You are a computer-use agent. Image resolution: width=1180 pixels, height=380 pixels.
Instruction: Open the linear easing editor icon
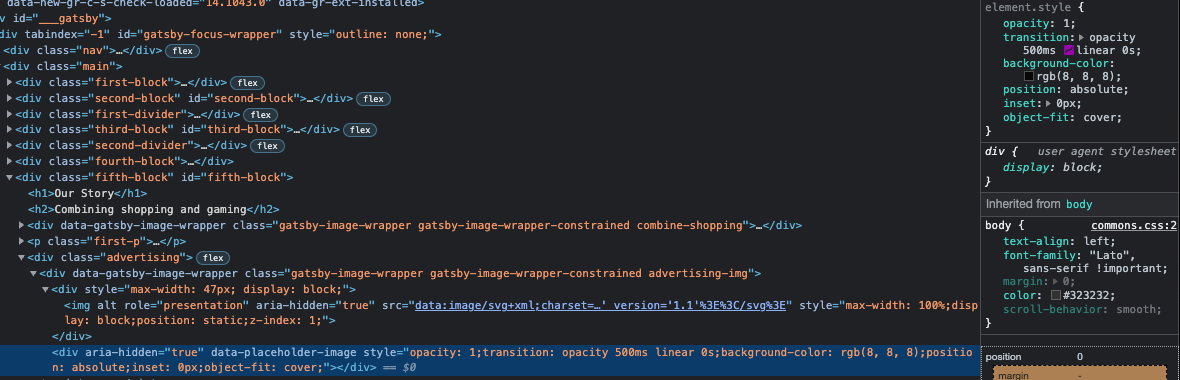click(1069, 50)
